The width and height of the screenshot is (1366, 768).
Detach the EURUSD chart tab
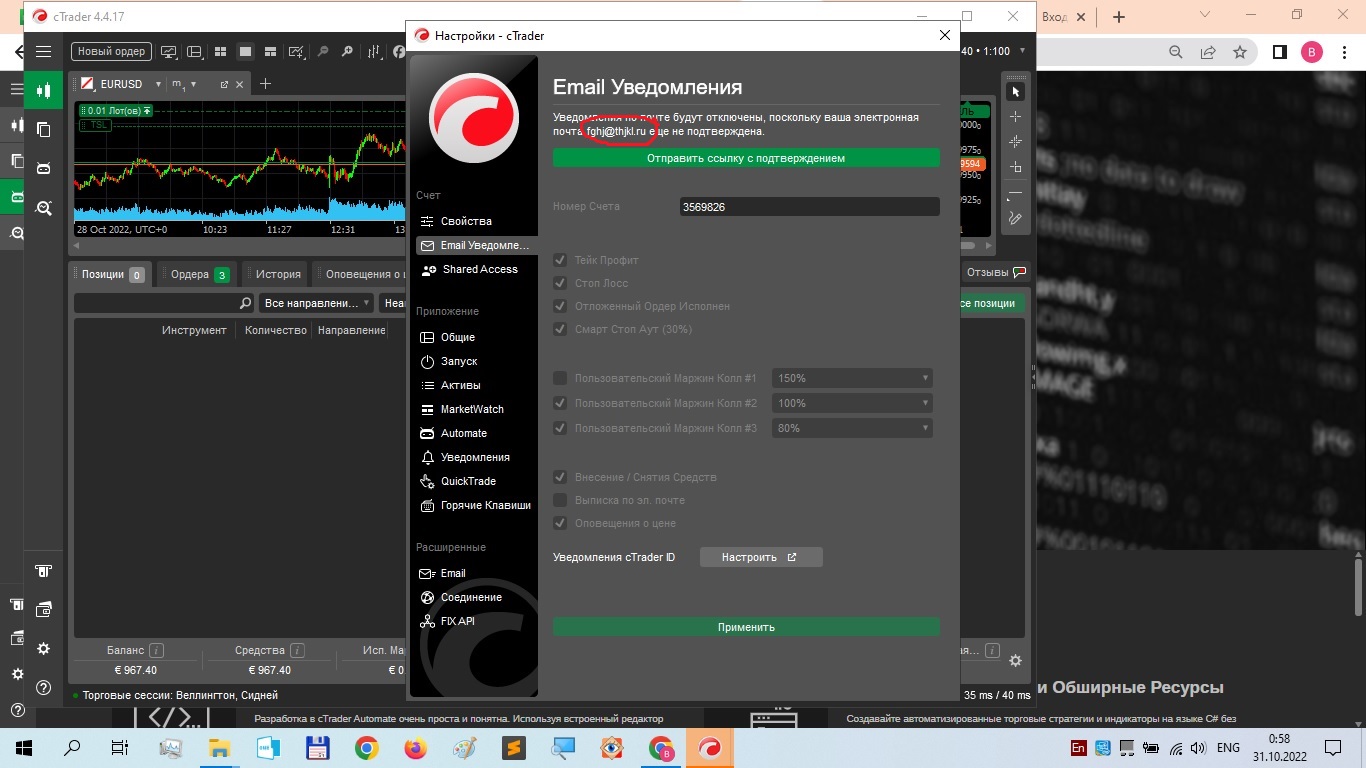coord(224,84)
